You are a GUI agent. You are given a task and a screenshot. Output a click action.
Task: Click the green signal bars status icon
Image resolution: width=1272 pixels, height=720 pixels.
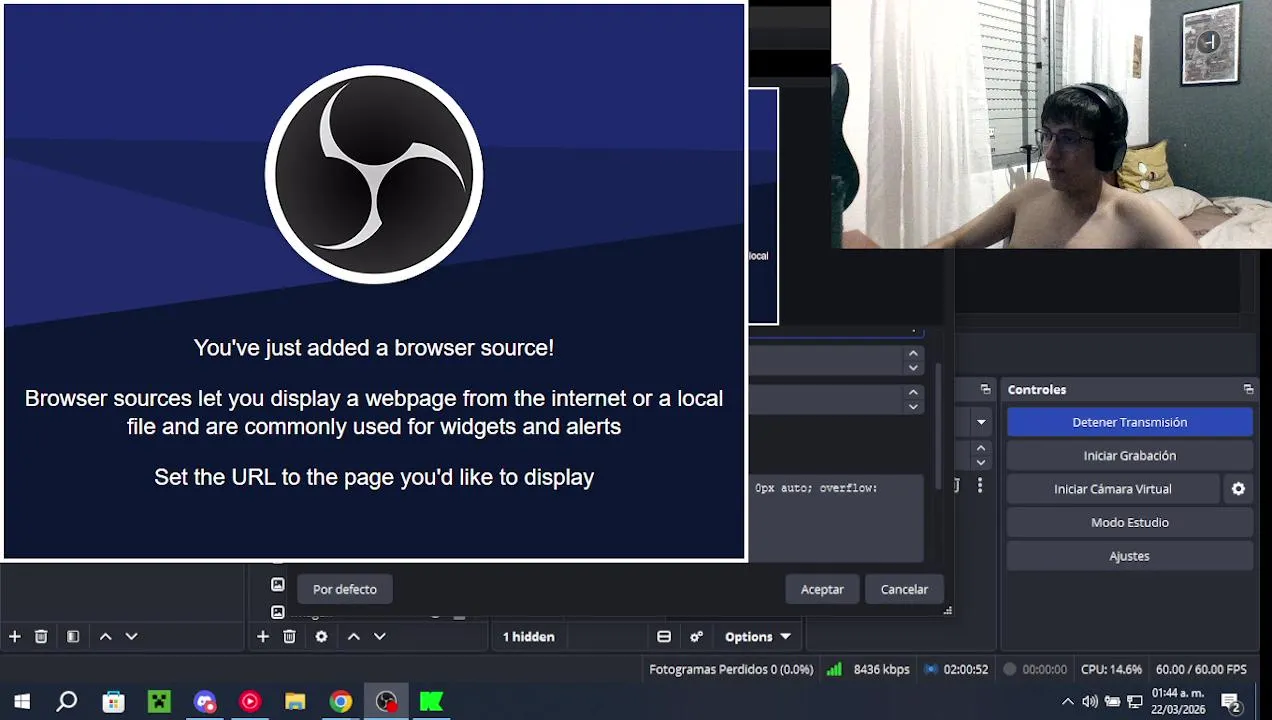pyautogui.click(x=834, y=669)
